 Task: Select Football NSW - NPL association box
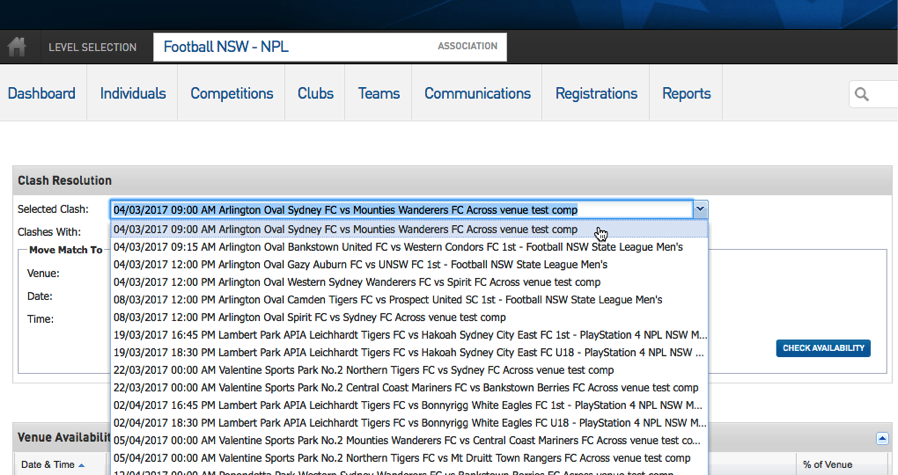click(330, 47)
